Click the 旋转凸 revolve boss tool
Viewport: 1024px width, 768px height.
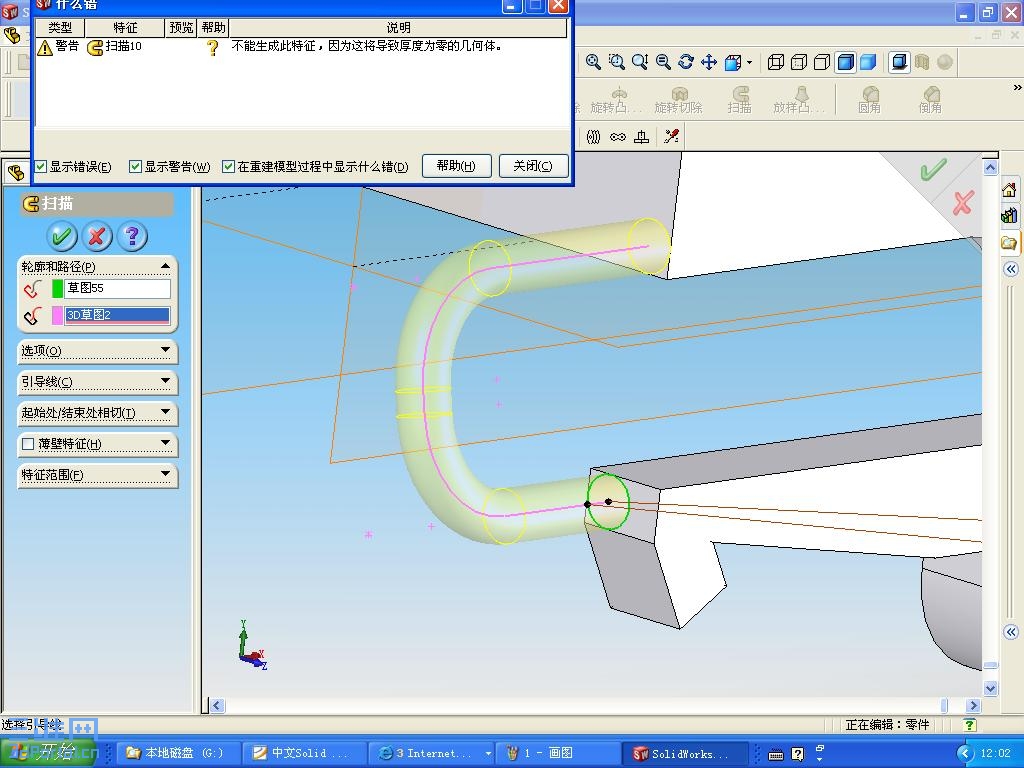point(618,100)
